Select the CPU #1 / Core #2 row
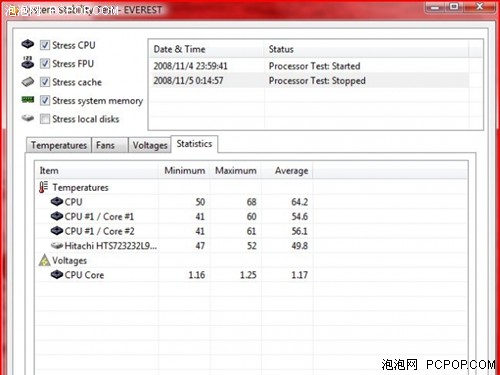Screen dimensions: 500x375 [252, 231]
